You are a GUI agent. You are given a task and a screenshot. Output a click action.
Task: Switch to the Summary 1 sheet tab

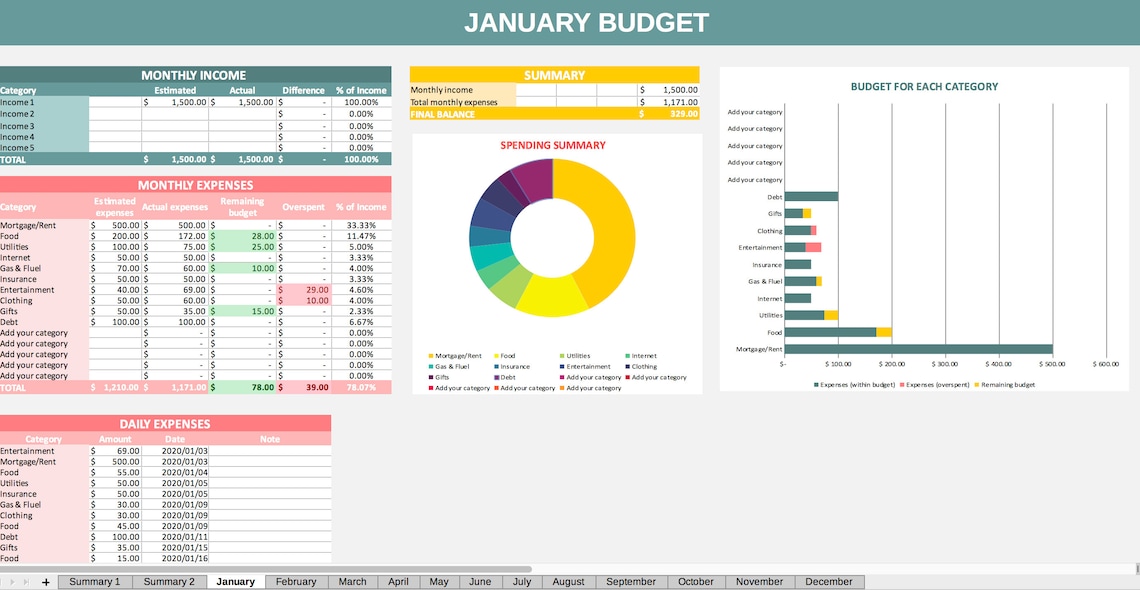click(95, 582)
